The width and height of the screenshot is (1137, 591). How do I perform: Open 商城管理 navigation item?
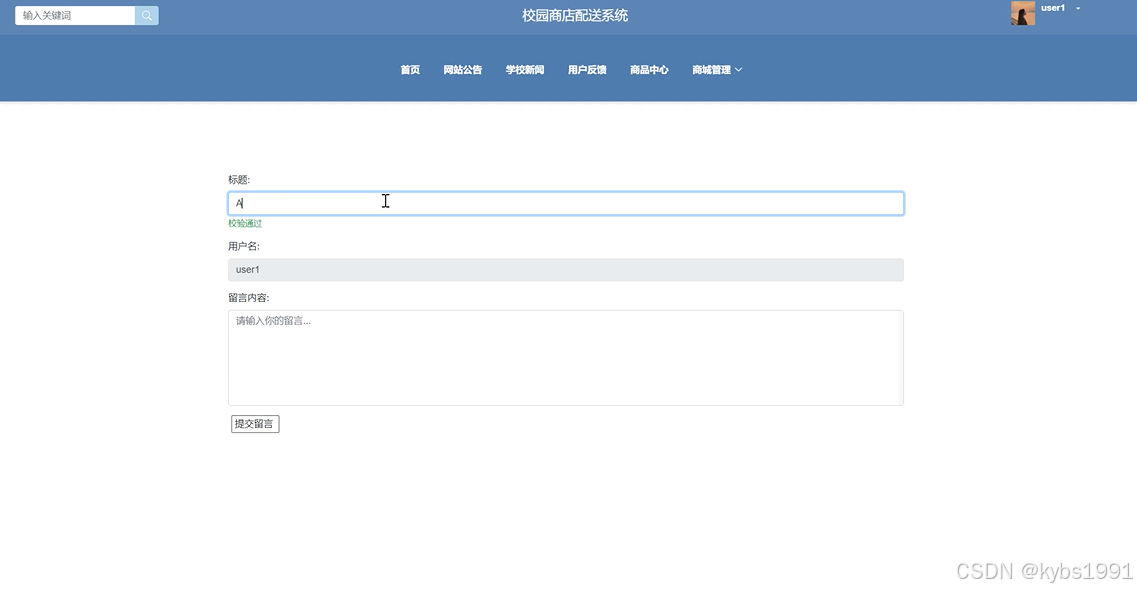711,70
